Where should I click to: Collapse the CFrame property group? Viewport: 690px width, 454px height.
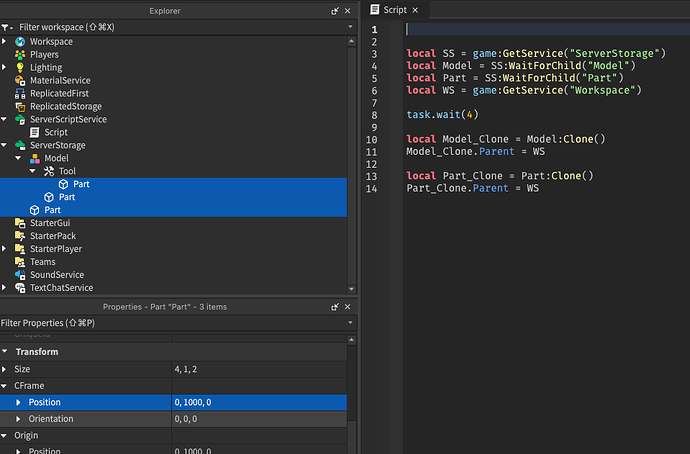pyautogui.click(x=4, y=386)
